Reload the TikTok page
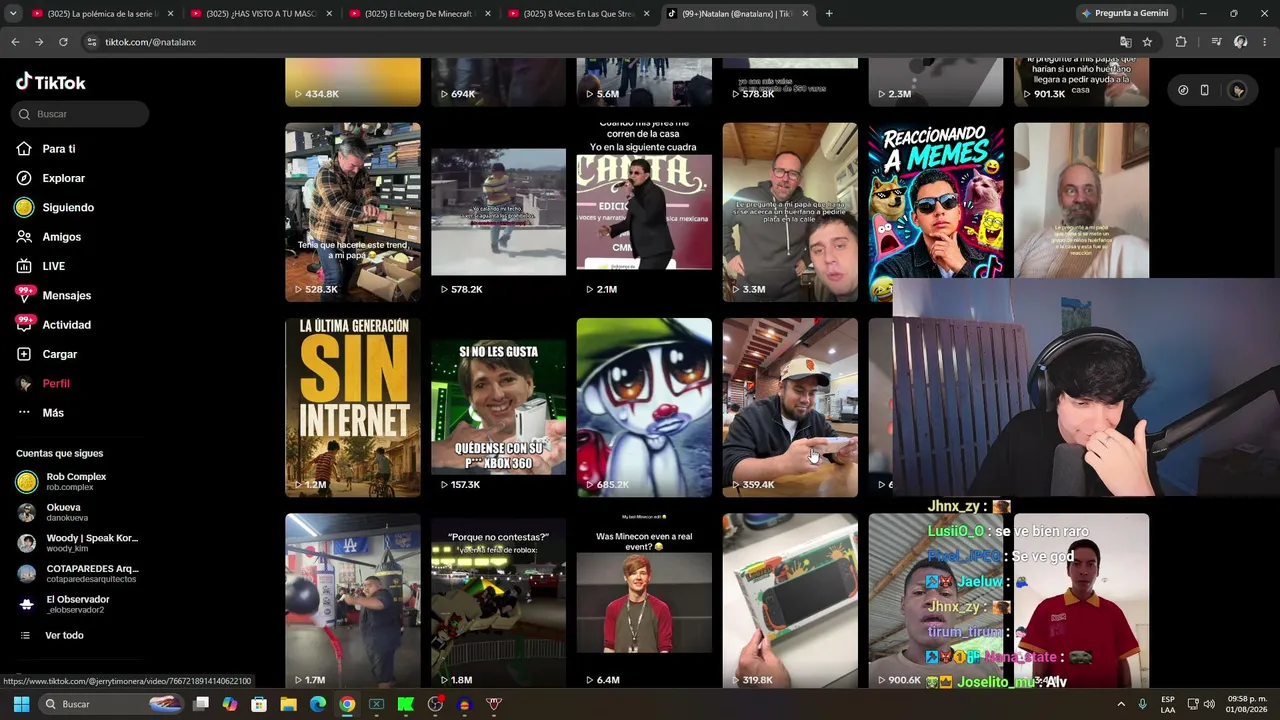 [x=63, y=42]
